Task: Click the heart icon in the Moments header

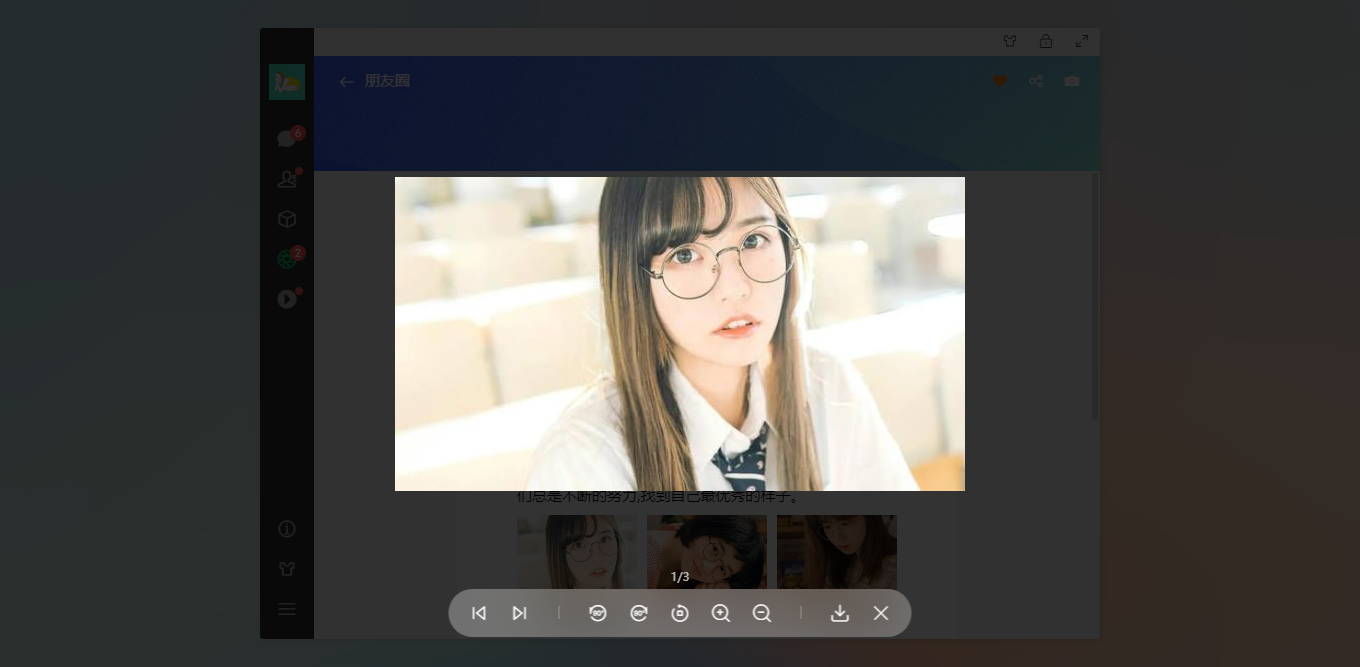Action: click(1000, 81)
